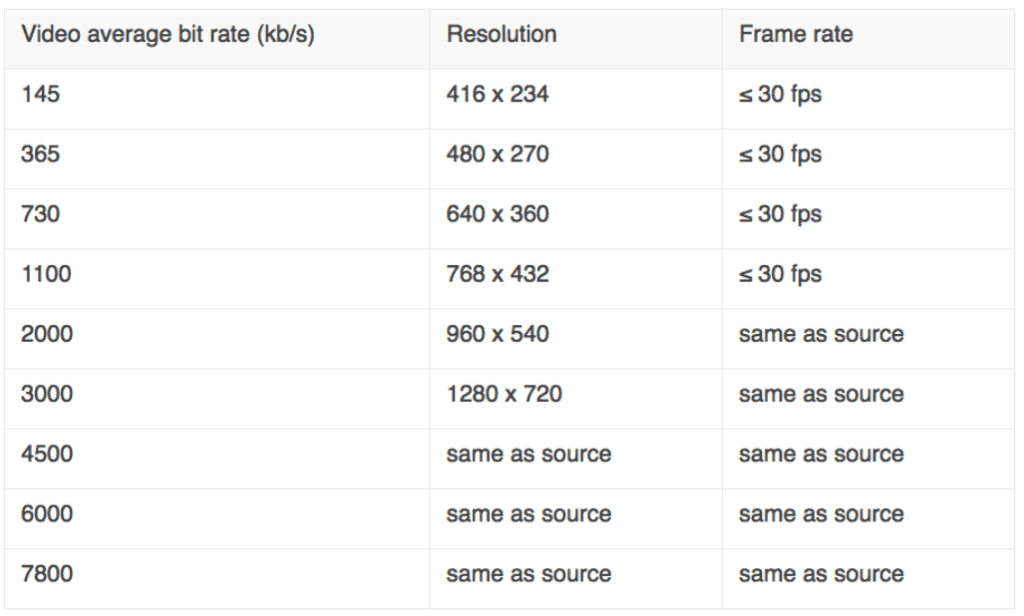This screenshot has height=616, width=1024.
Task: Select the 2000 bit rate cell
Action: coord(217,339)
